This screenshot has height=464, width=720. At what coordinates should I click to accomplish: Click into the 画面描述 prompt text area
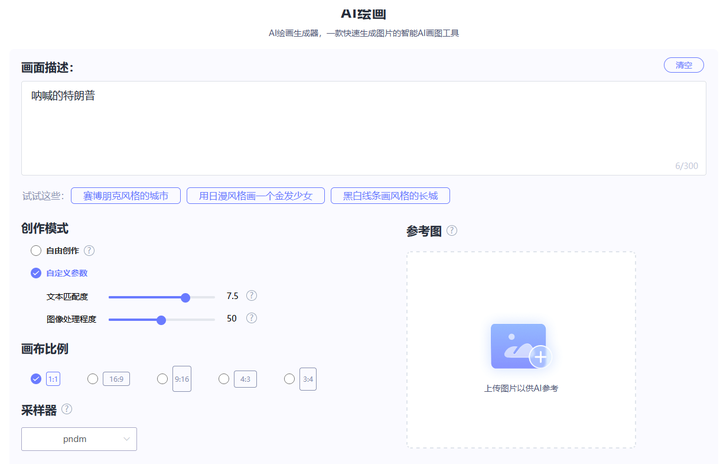[x=363, y=128]
